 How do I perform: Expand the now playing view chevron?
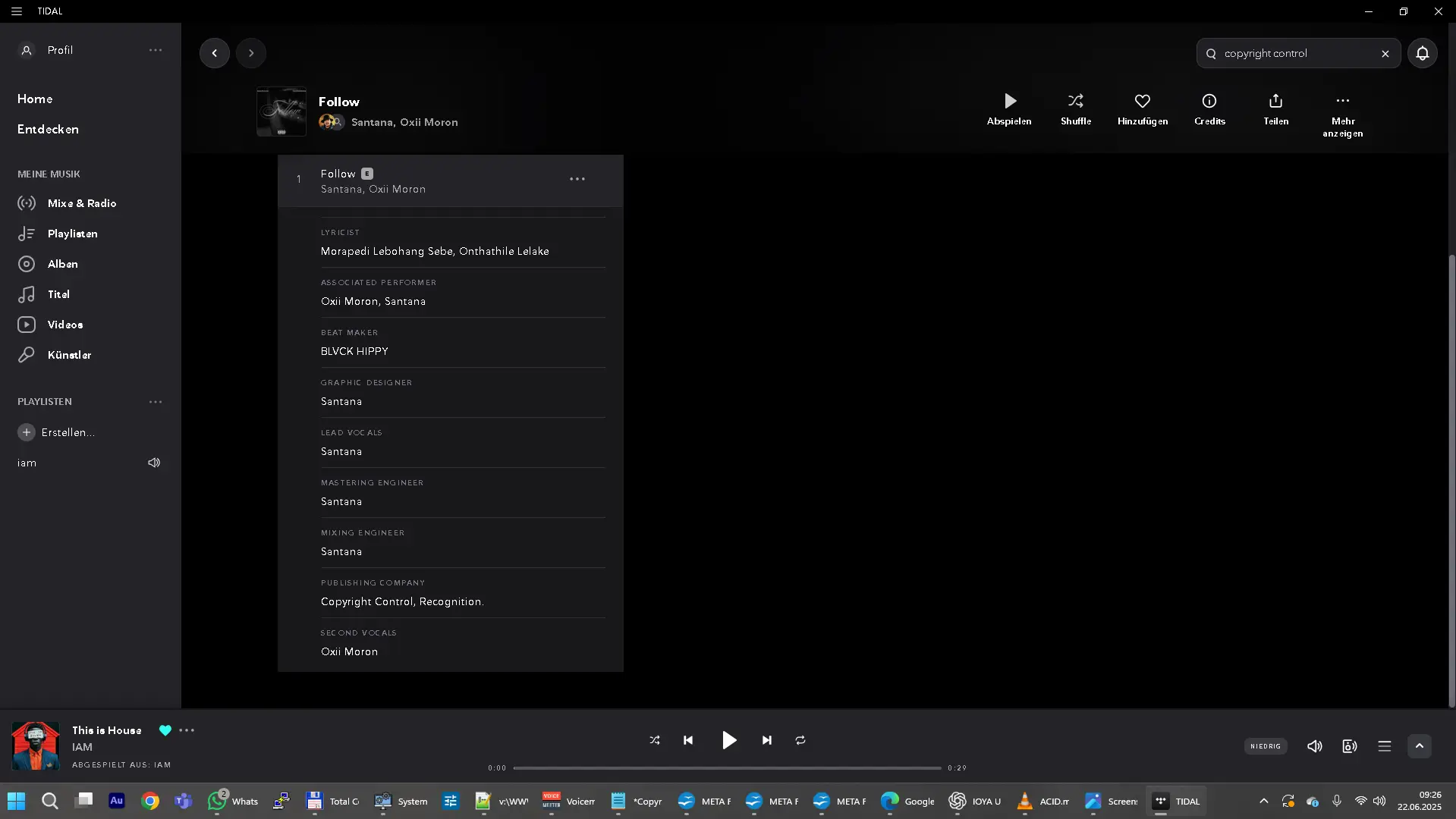click(x=1419, y=746)
